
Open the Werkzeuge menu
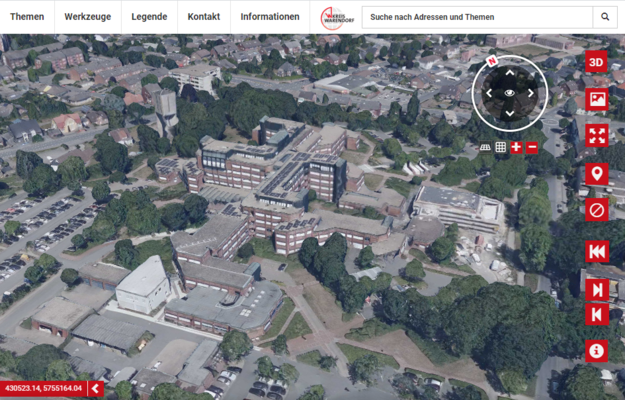click(x=88, y=17)
